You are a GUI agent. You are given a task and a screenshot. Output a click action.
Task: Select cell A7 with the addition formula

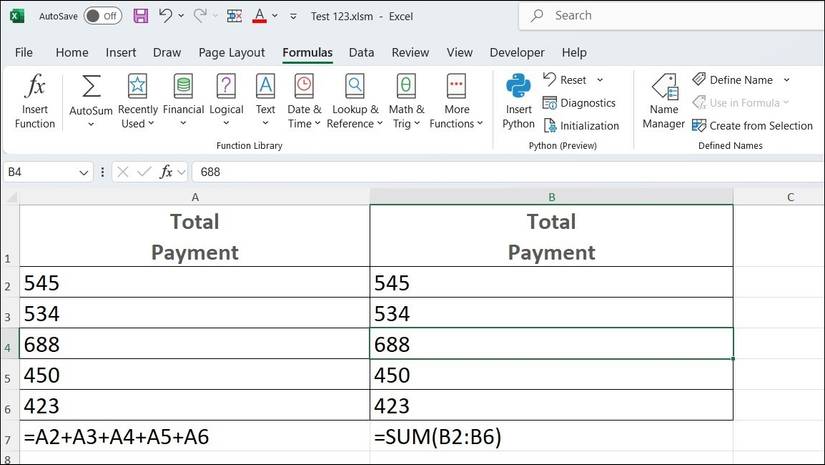click(x=194, y=436)
